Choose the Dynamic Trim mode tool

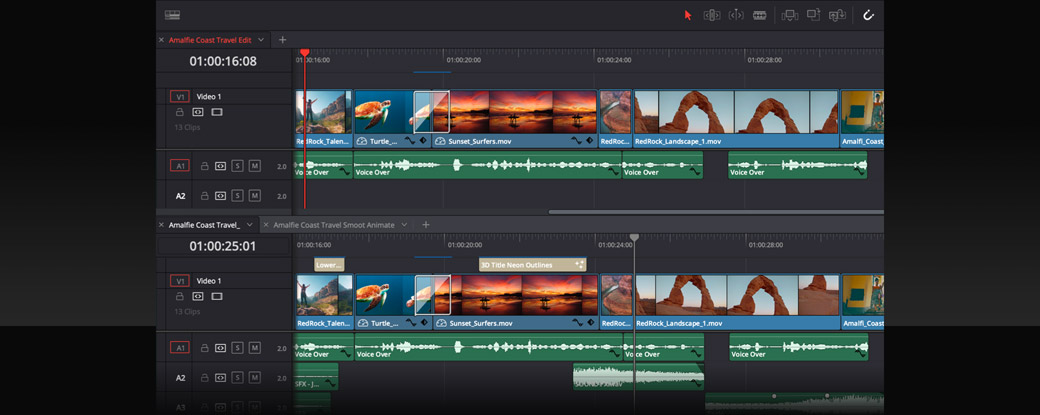(736, 15)
